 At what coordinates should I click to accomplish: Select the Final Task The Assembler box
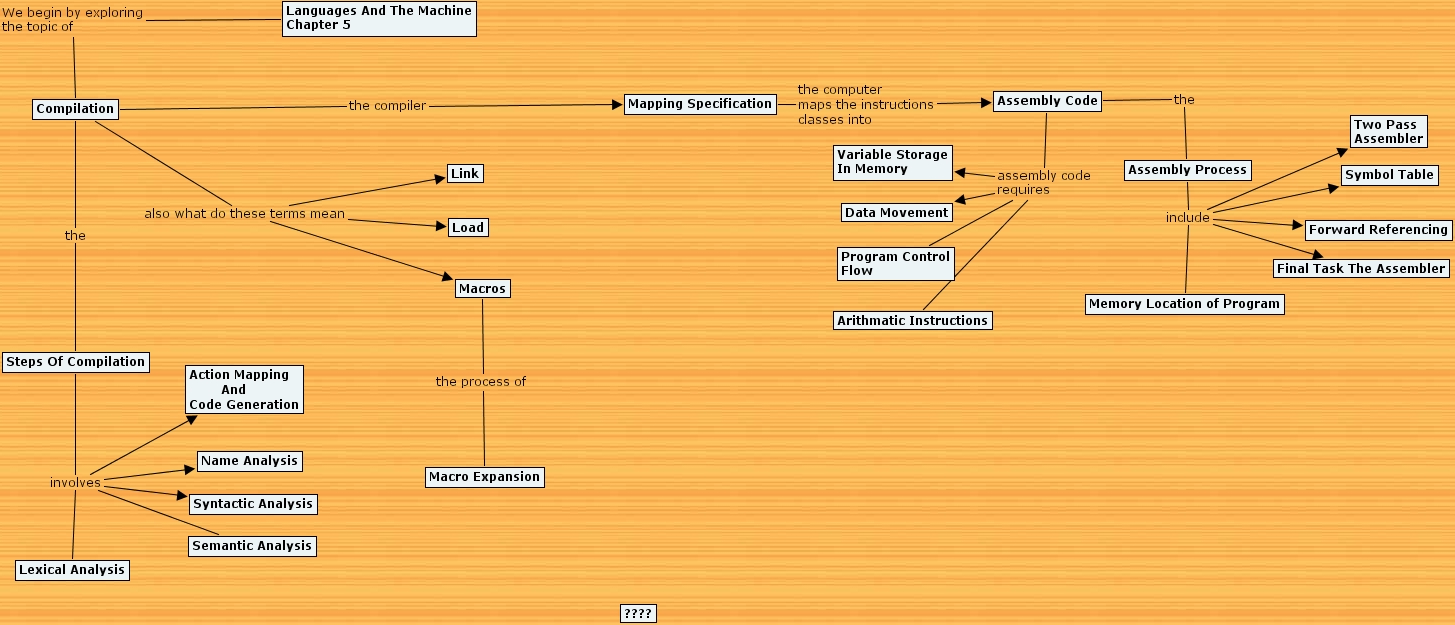pos(1360,268)
